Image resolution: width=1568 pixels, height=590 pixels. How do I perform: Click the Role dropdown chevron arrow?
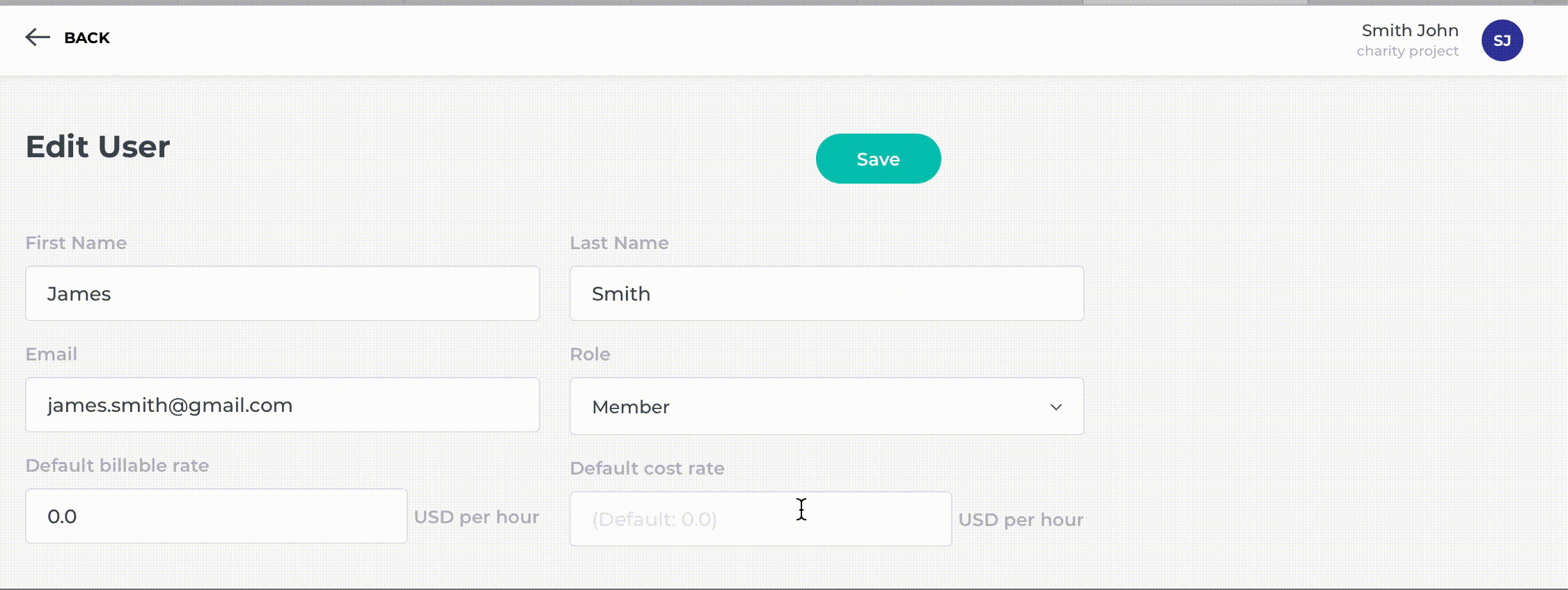(x=1056, y=407)
